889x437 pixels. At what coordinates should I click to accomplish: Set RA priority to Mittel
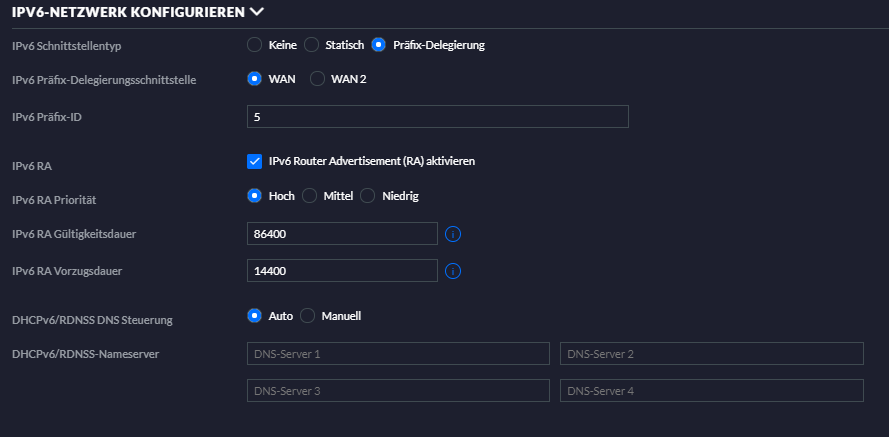coord(310,196)
